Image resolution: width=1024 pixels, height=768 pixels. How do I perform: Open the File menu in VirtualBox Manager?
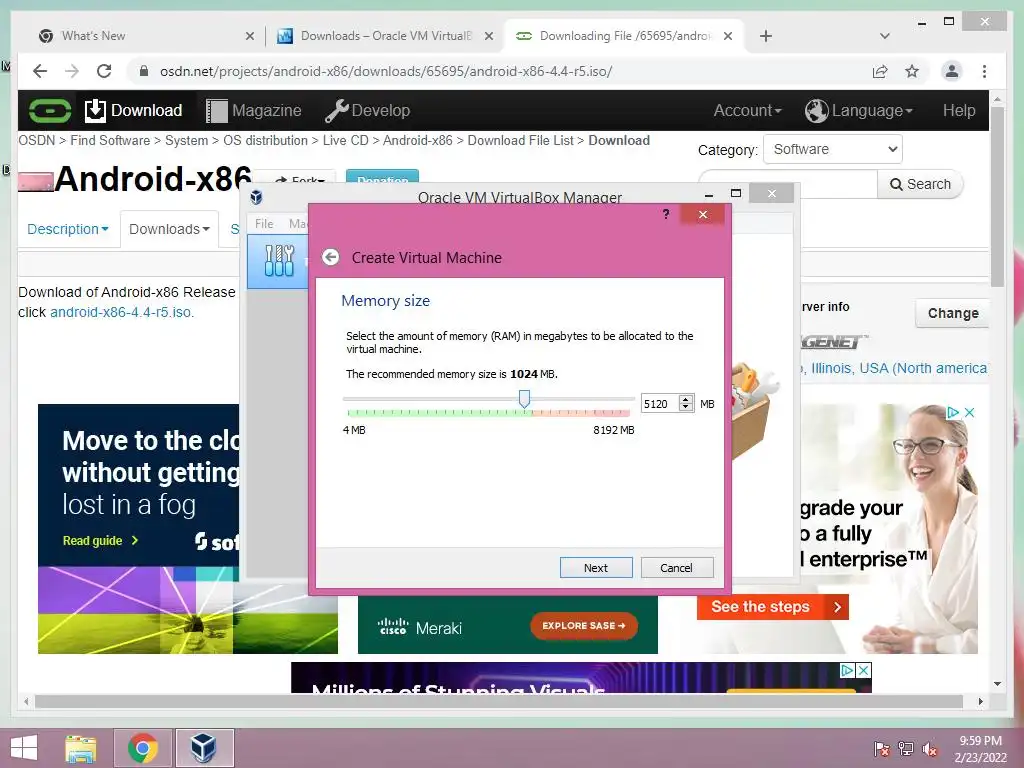(264, 223)
